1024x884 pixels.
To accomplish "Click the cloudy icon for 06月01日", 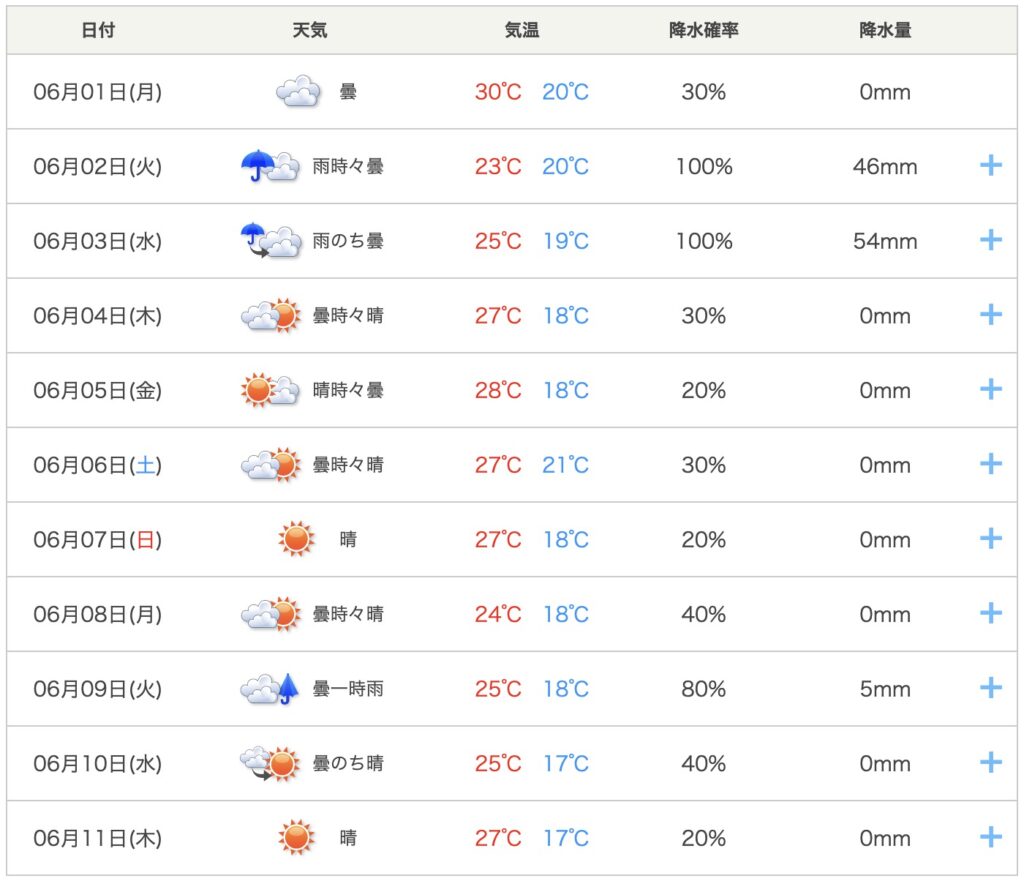I will [x=298, y=91].
